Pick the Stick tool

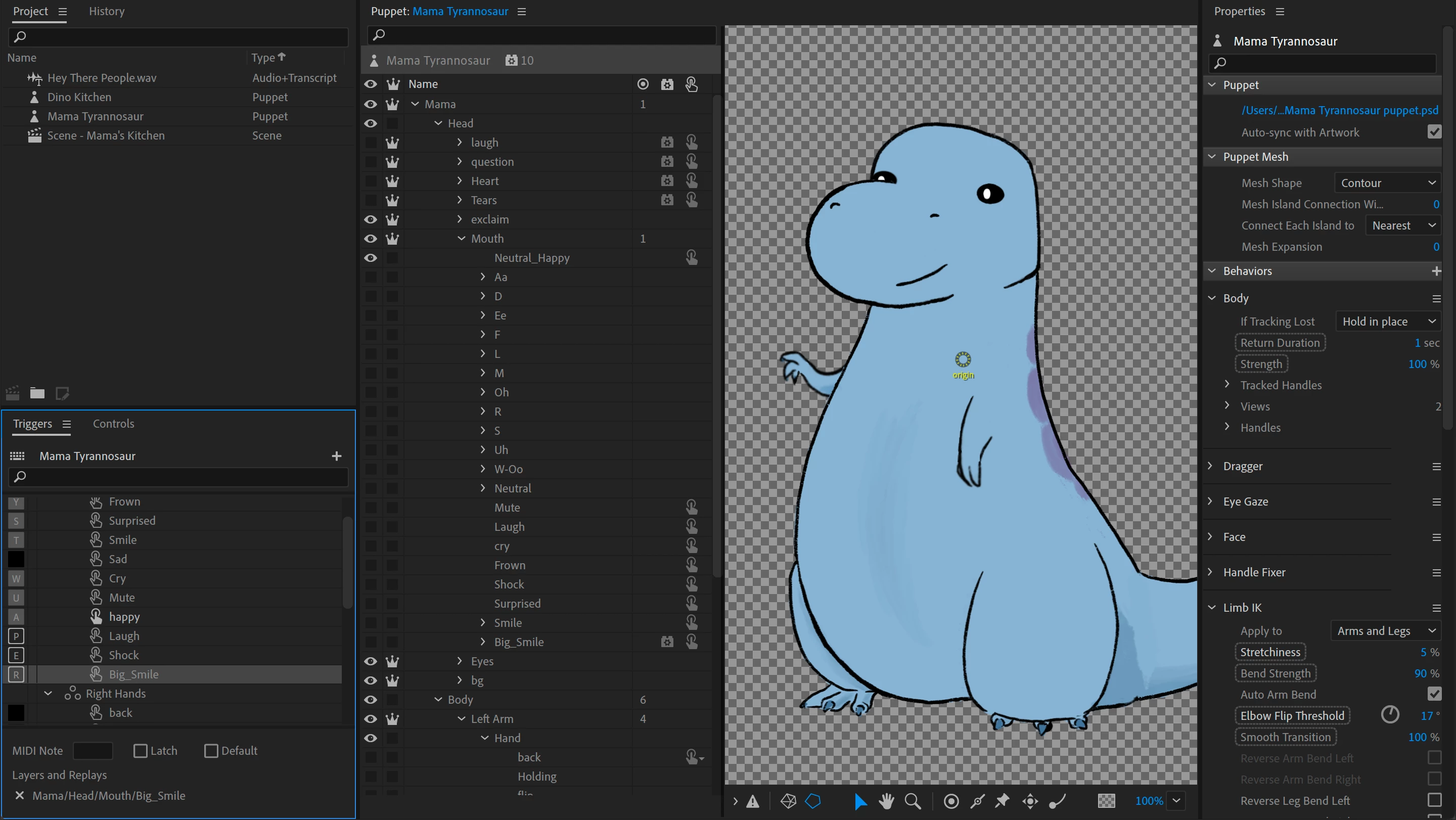(977, 801)
